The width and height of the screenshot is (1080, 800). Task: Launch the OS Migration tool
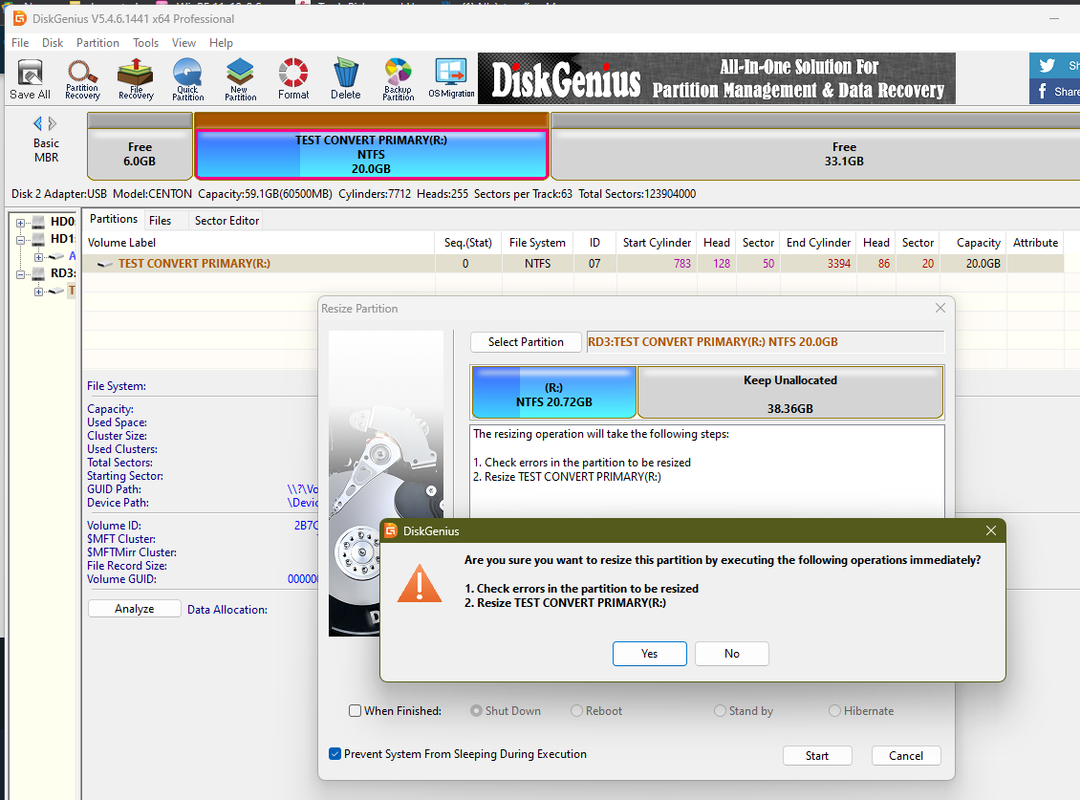coord(451,79)
